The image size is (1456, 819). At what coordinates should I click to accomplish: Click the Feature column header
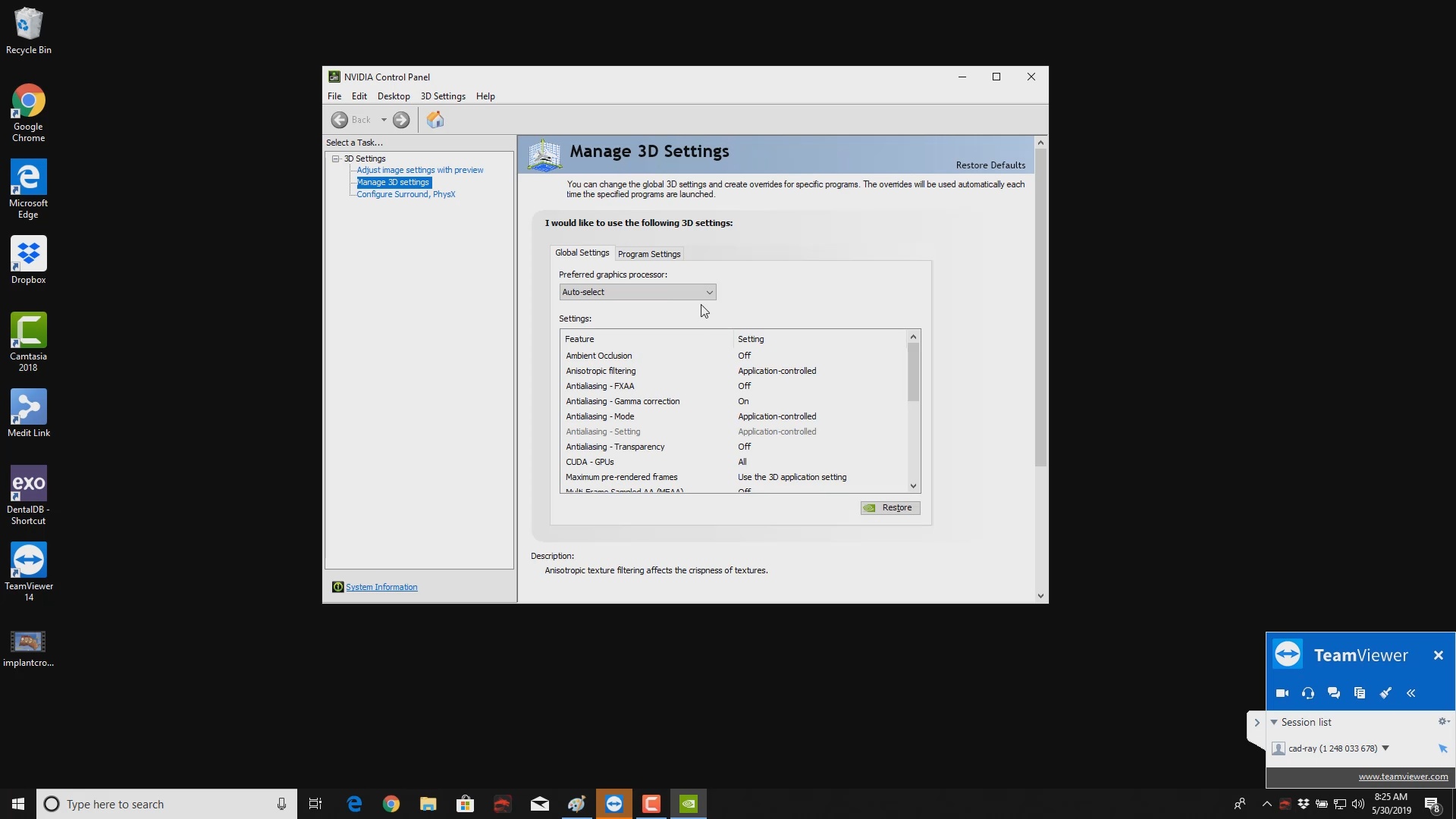tap(647, 339)
